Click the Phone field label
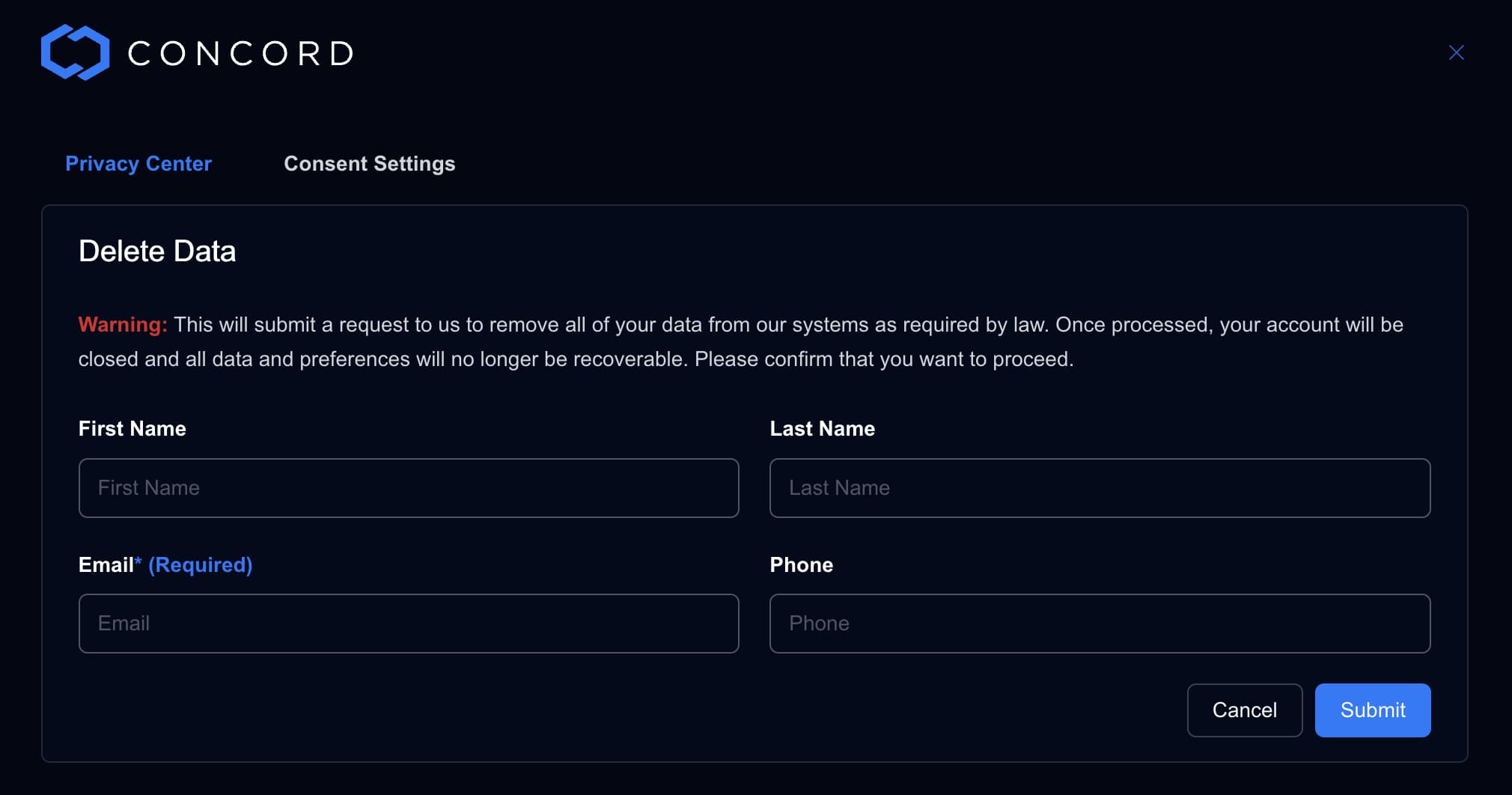Screen dimensions: 1512x795 [x=801, y=564]
